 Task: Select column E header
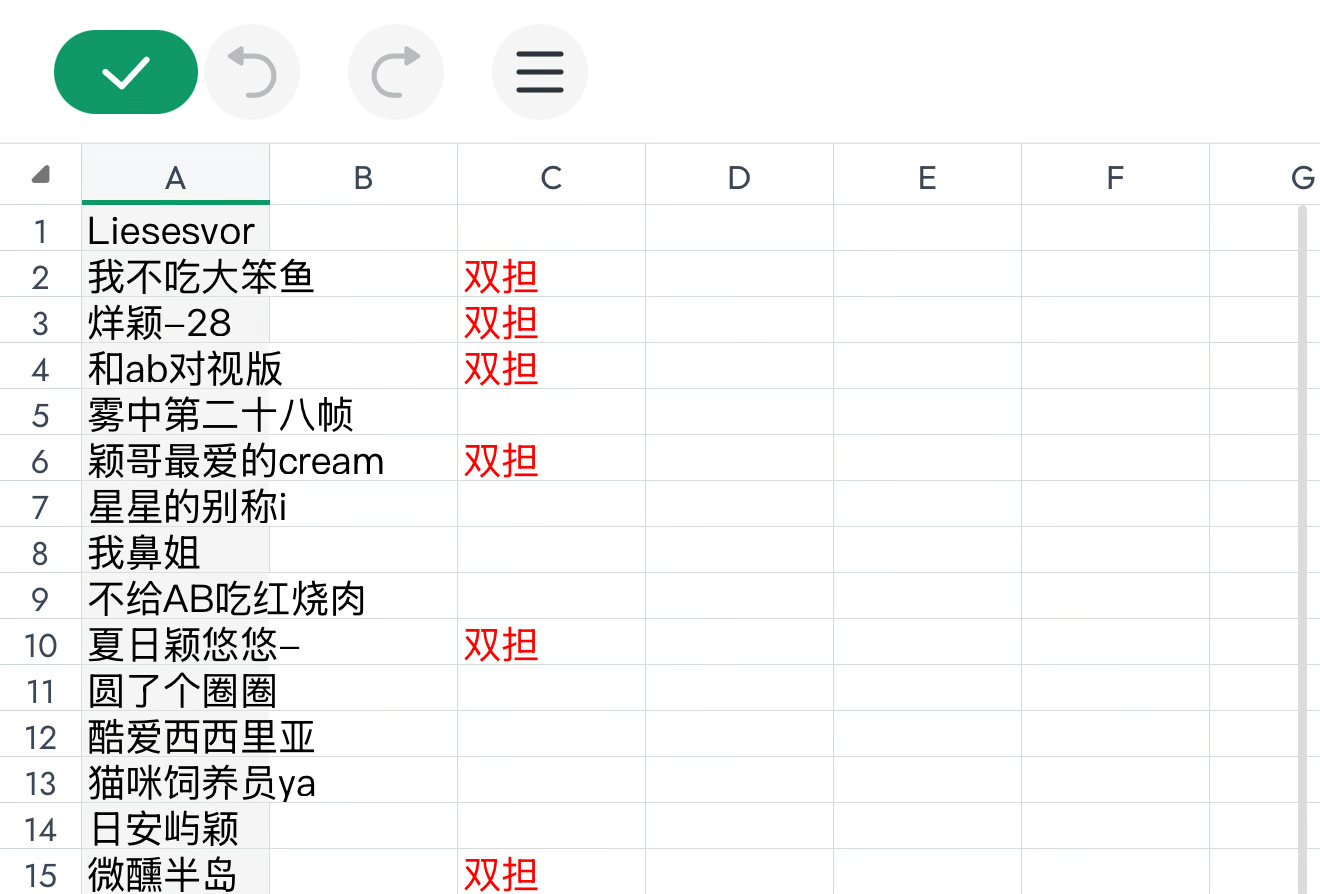(927, 176)
